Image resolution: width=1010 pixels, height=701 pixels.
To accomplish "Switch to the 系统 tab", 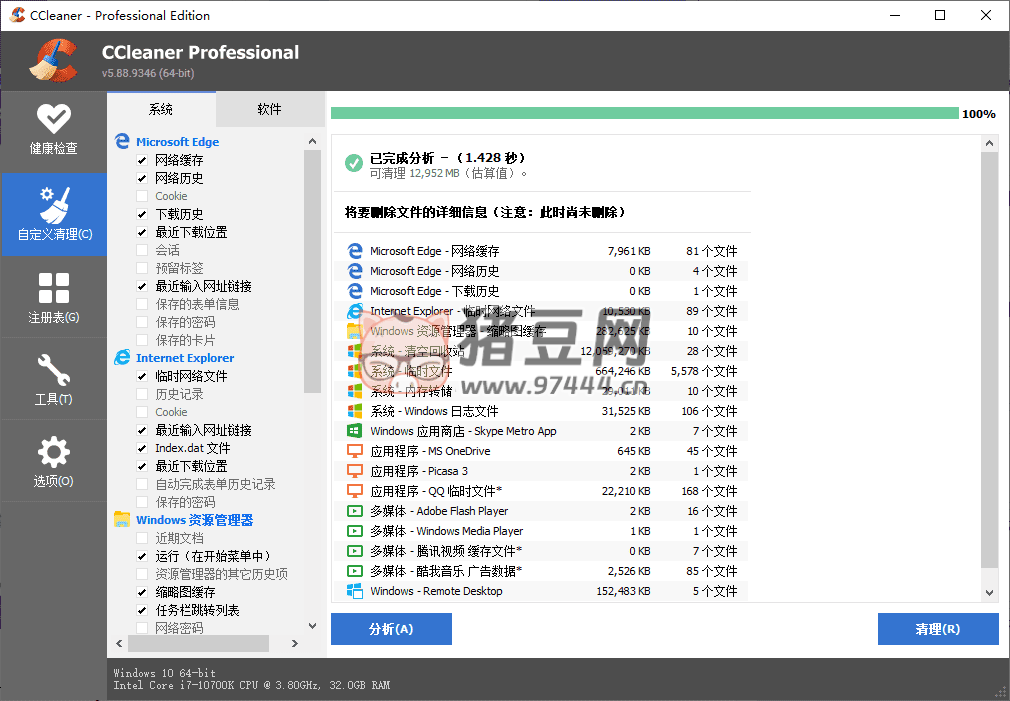I will tap(161, 109).
